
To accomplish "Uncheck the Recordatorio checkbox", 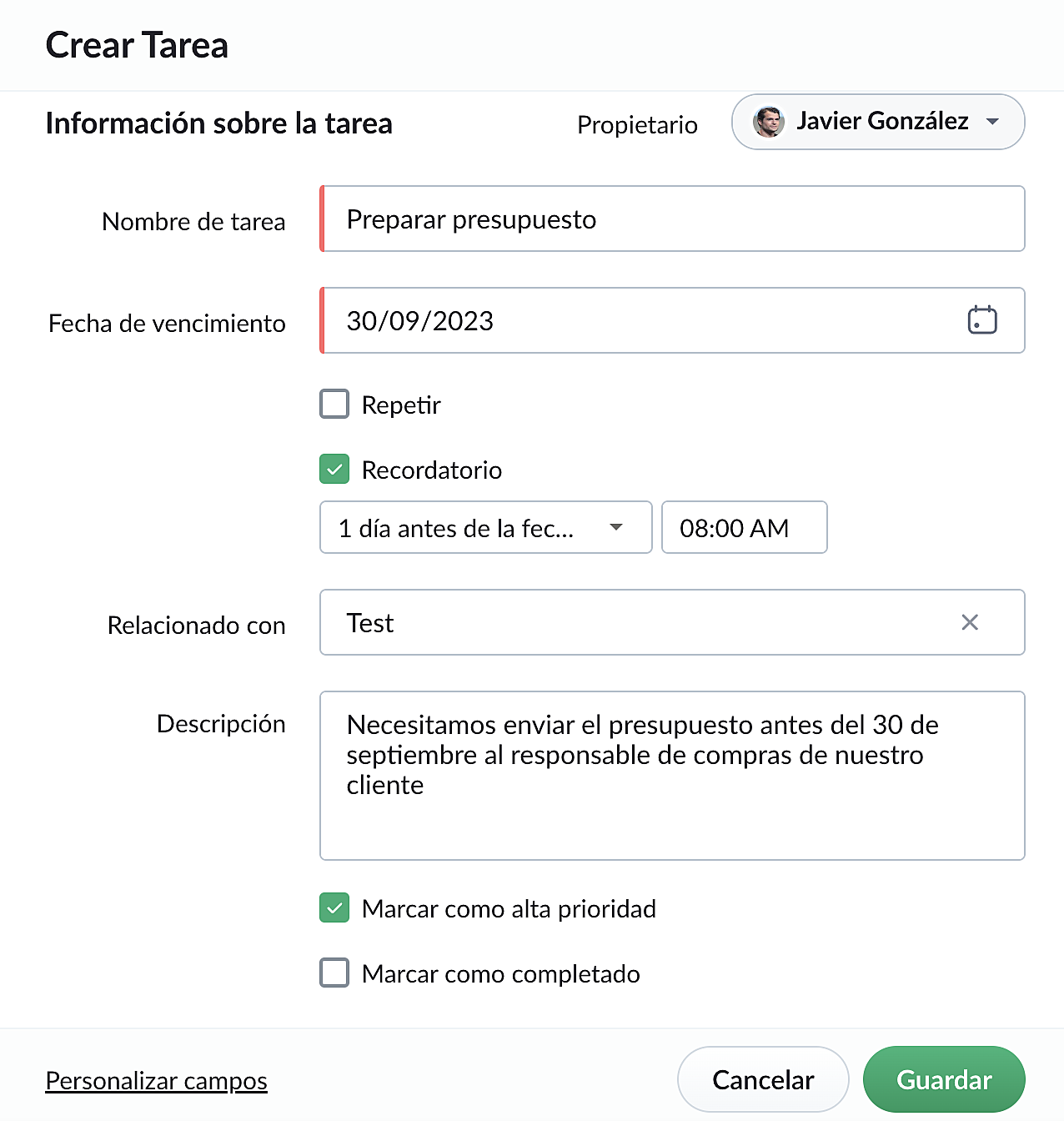I will [x=334, y=470].
